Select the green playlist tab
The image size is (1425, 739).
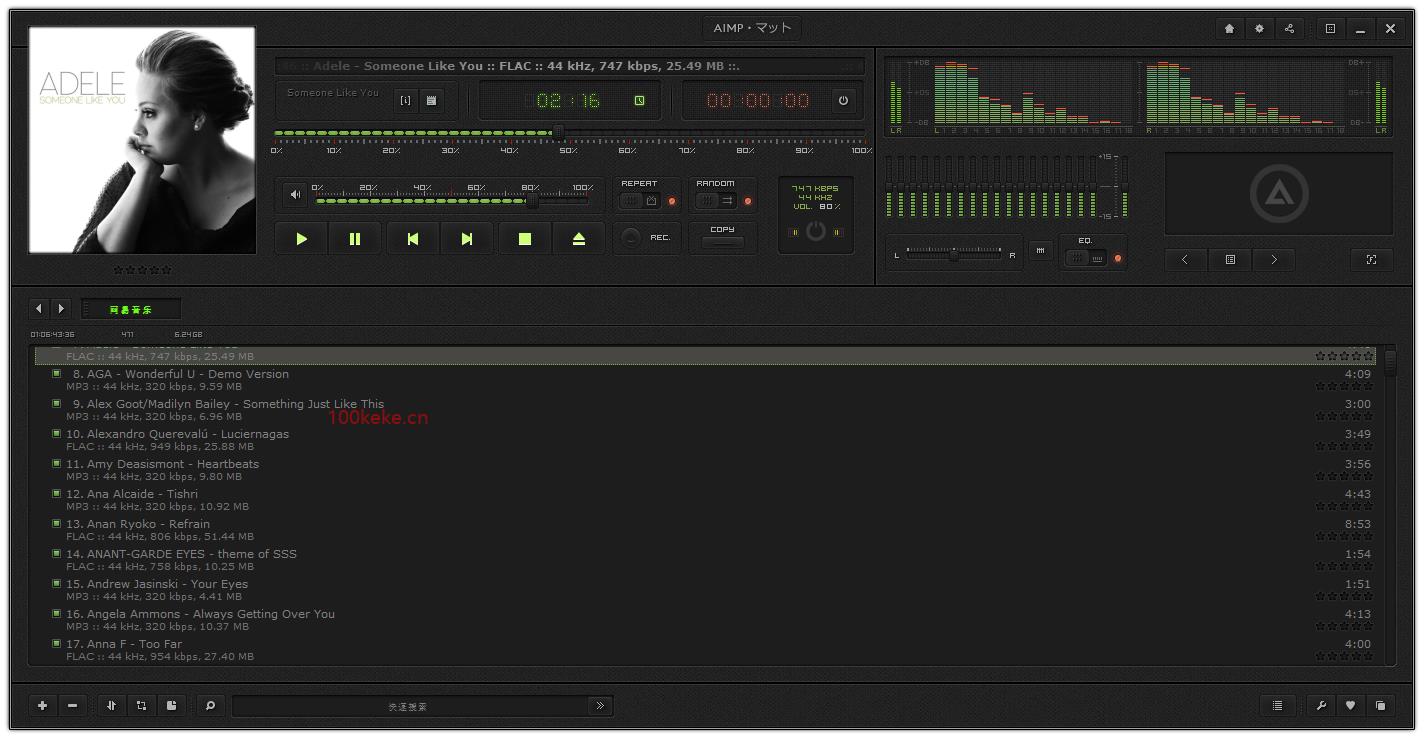tap(131, 310)
